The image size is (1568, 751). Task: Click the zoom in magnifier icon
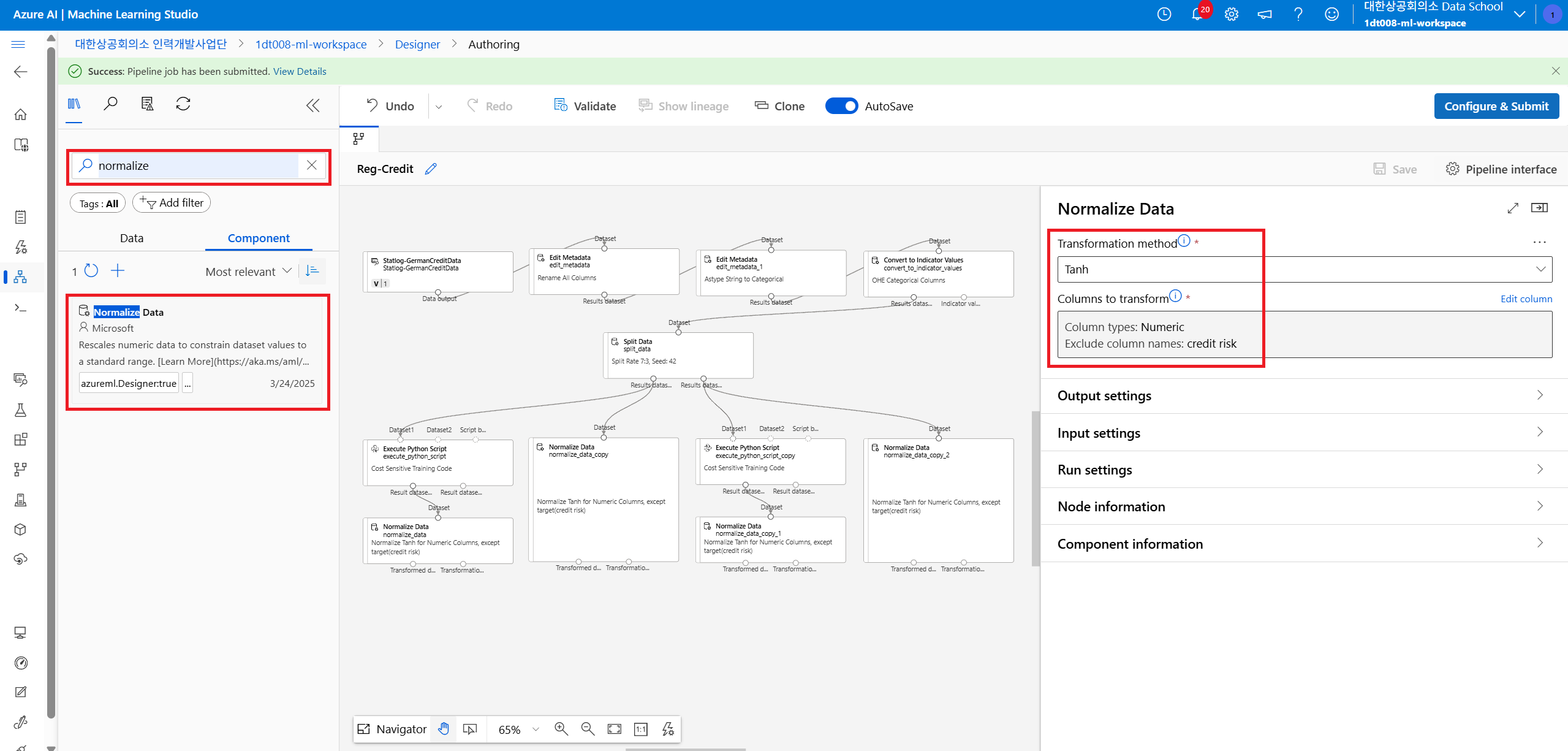tap(561, 729)
